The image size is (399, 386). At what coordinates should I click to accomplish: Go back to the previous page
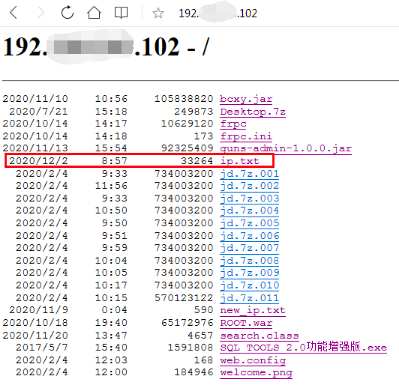coord(14,13)
